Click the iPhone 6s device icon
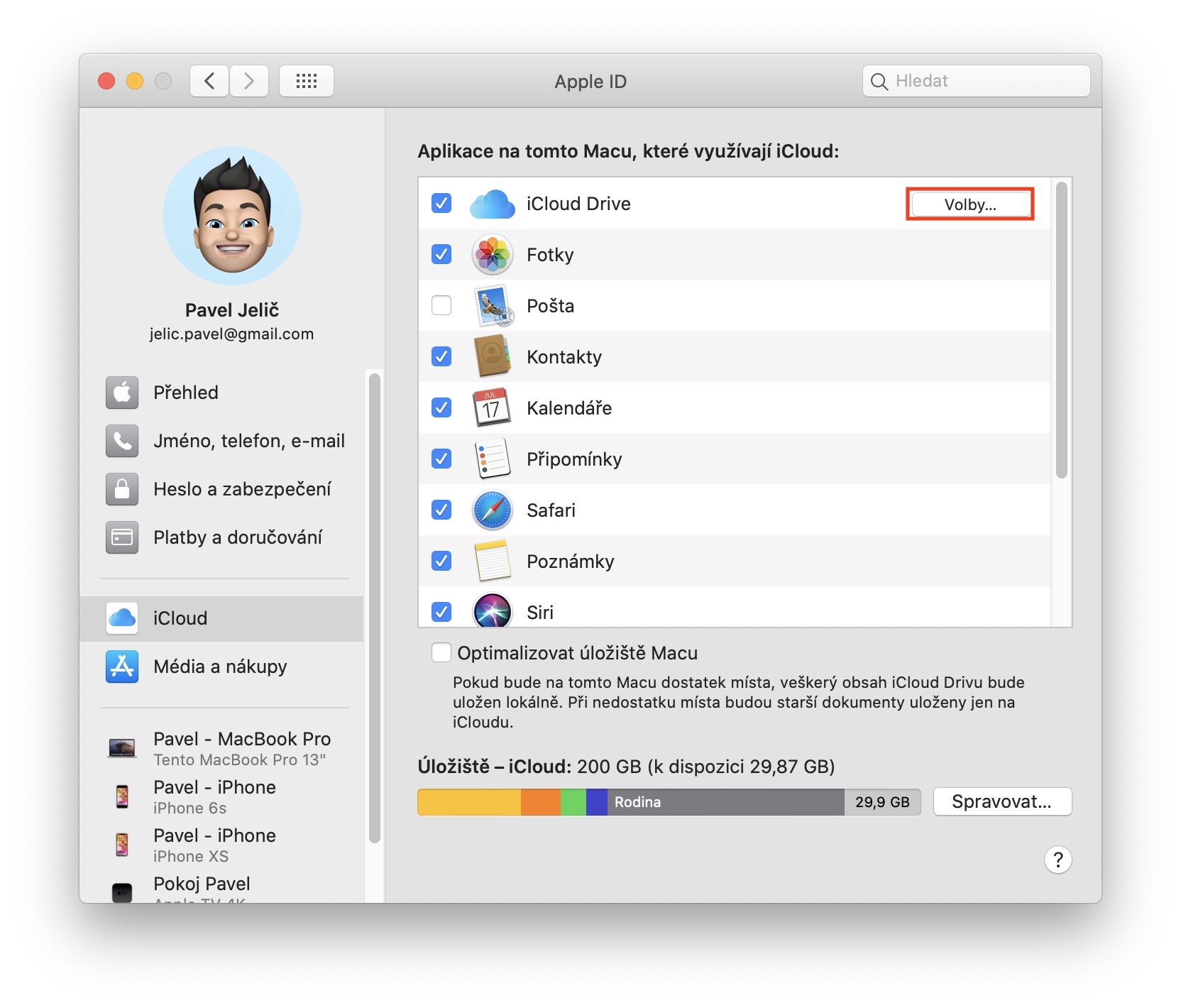This screenshot has width=1181, height=1008. tap(122, 796)
